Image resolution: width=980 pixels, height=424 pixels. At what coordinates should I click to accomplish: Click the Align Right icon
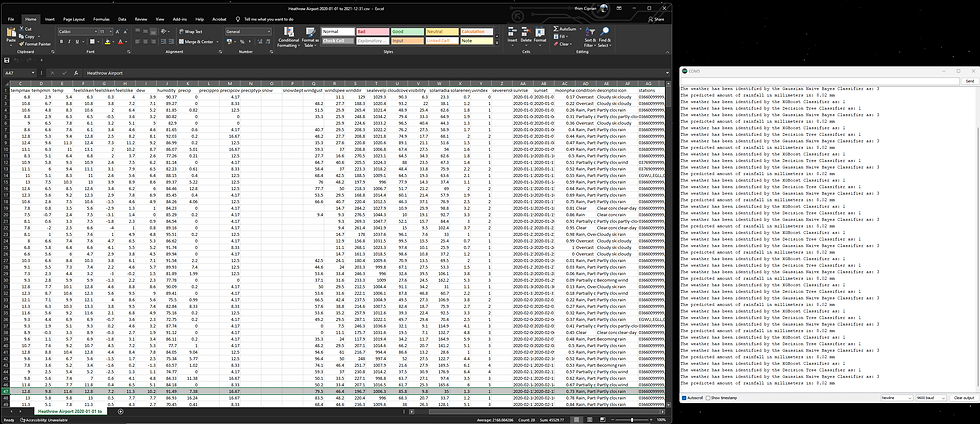coord(152,41)
